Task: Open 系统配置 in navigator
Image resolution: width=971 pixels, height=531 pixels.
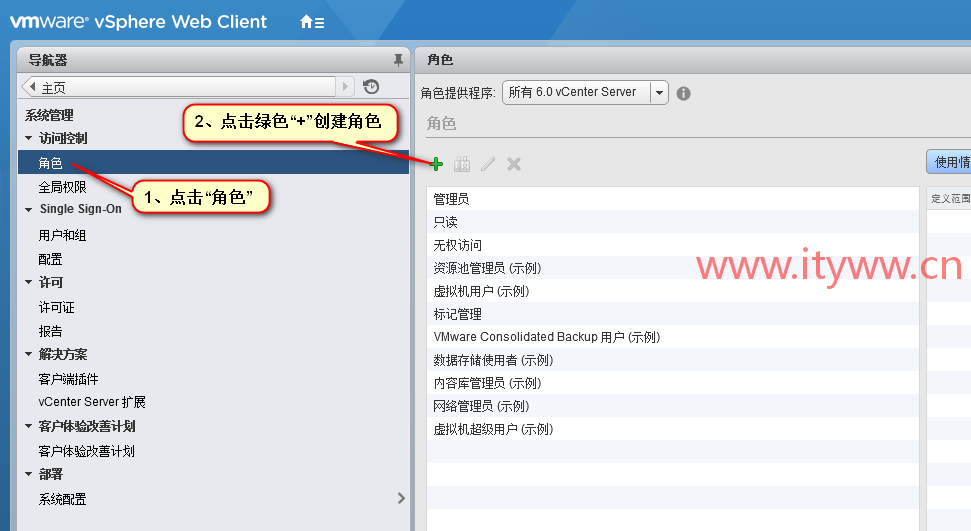Action: tap(63, 499)
